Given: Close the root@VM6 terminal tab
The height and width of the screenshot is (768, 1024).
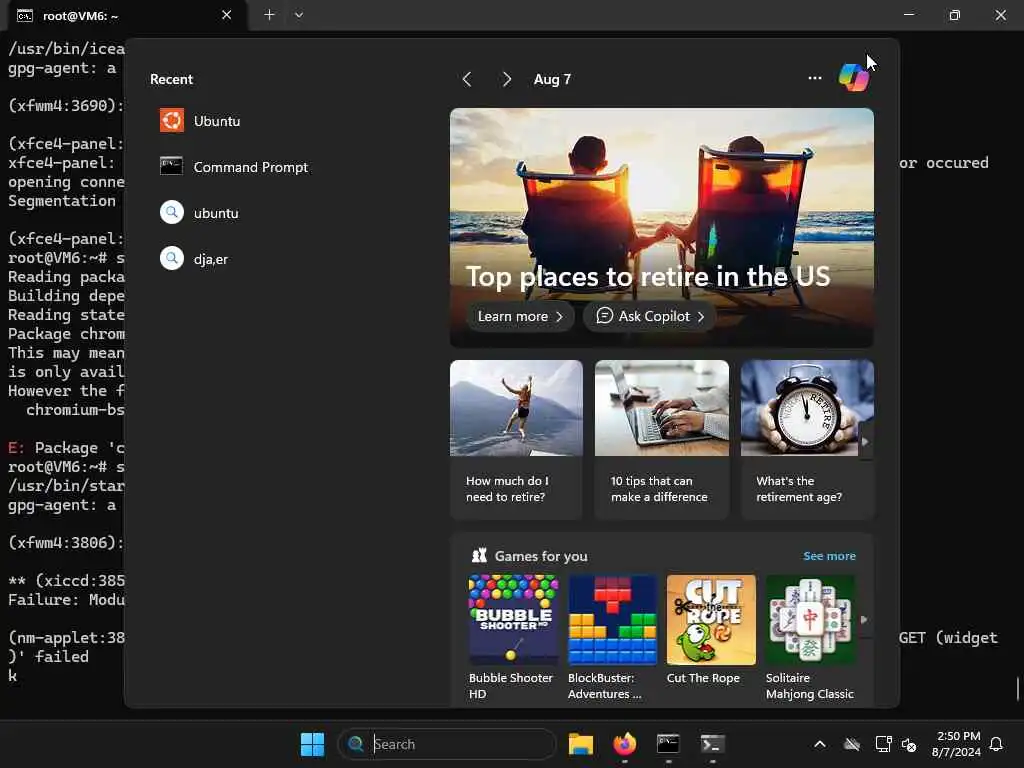Looking at the screenshot, I should click(226, 14).
